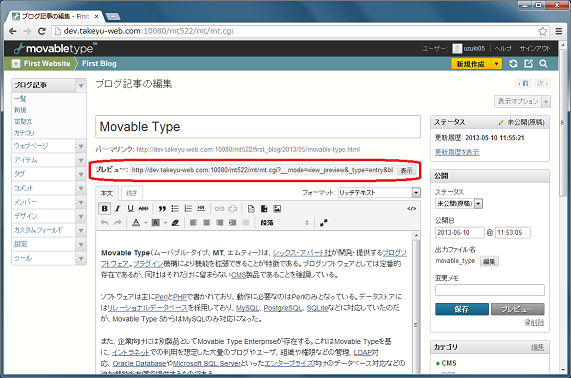Switch to the 続き extended tab
This screenshot has height=378, width=571.
pyautogui.click(x=131, y=193)
